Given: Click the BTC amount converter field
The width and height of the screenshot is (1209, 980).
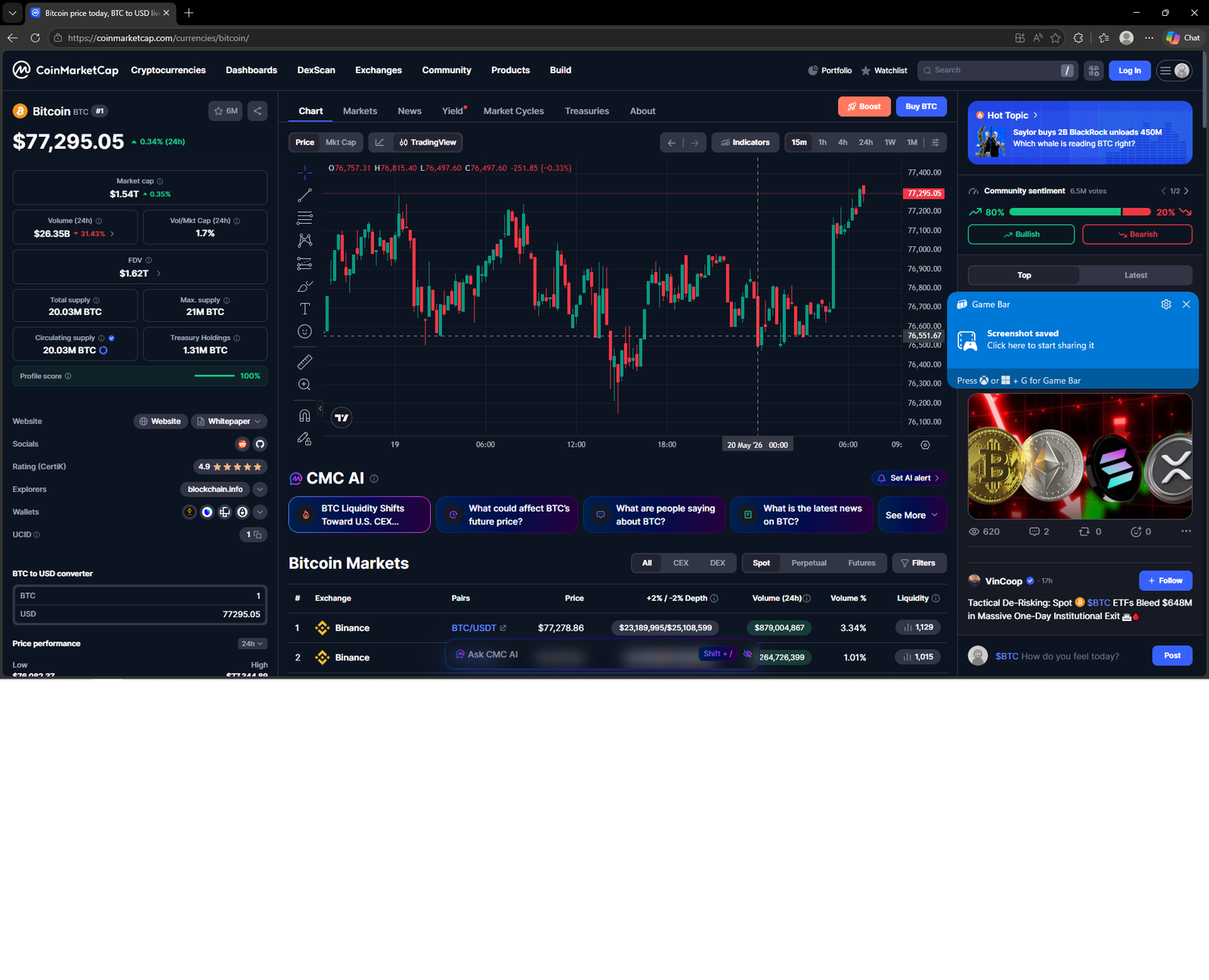Looking at the screenshot, I should (x=140, y=596).
